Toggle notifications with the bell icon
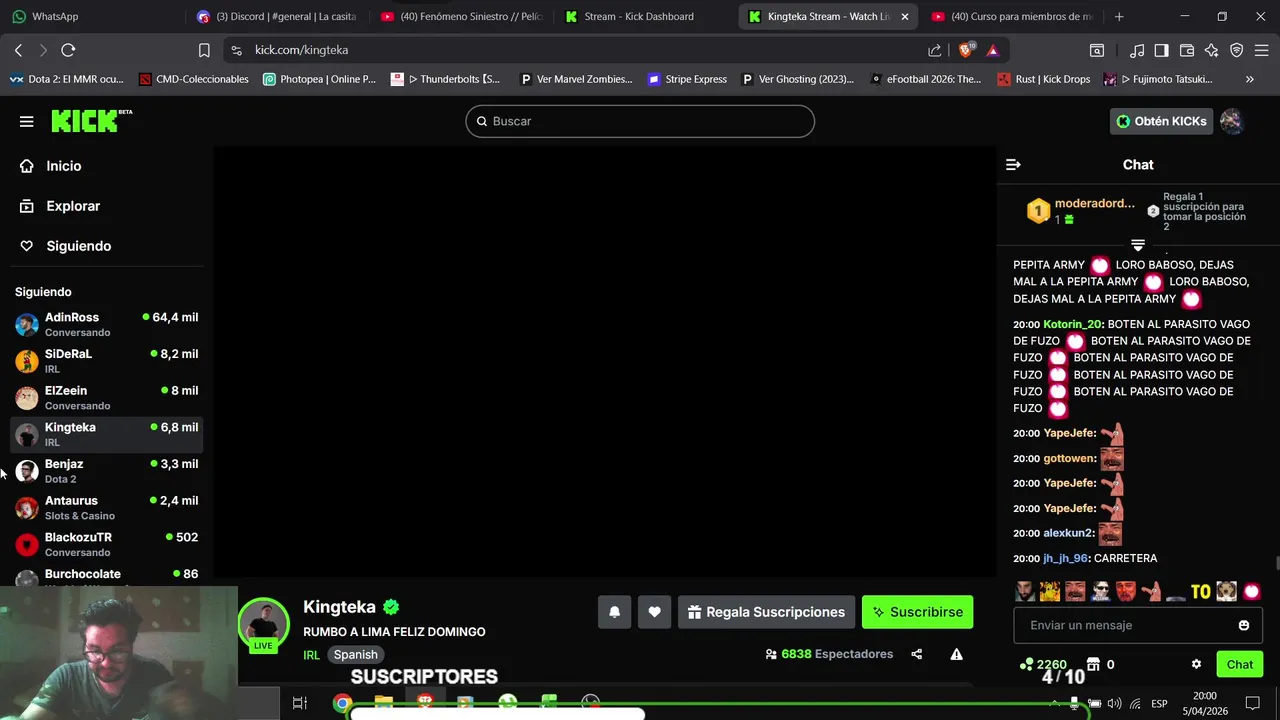1280x720 pixels. point(615,612)
